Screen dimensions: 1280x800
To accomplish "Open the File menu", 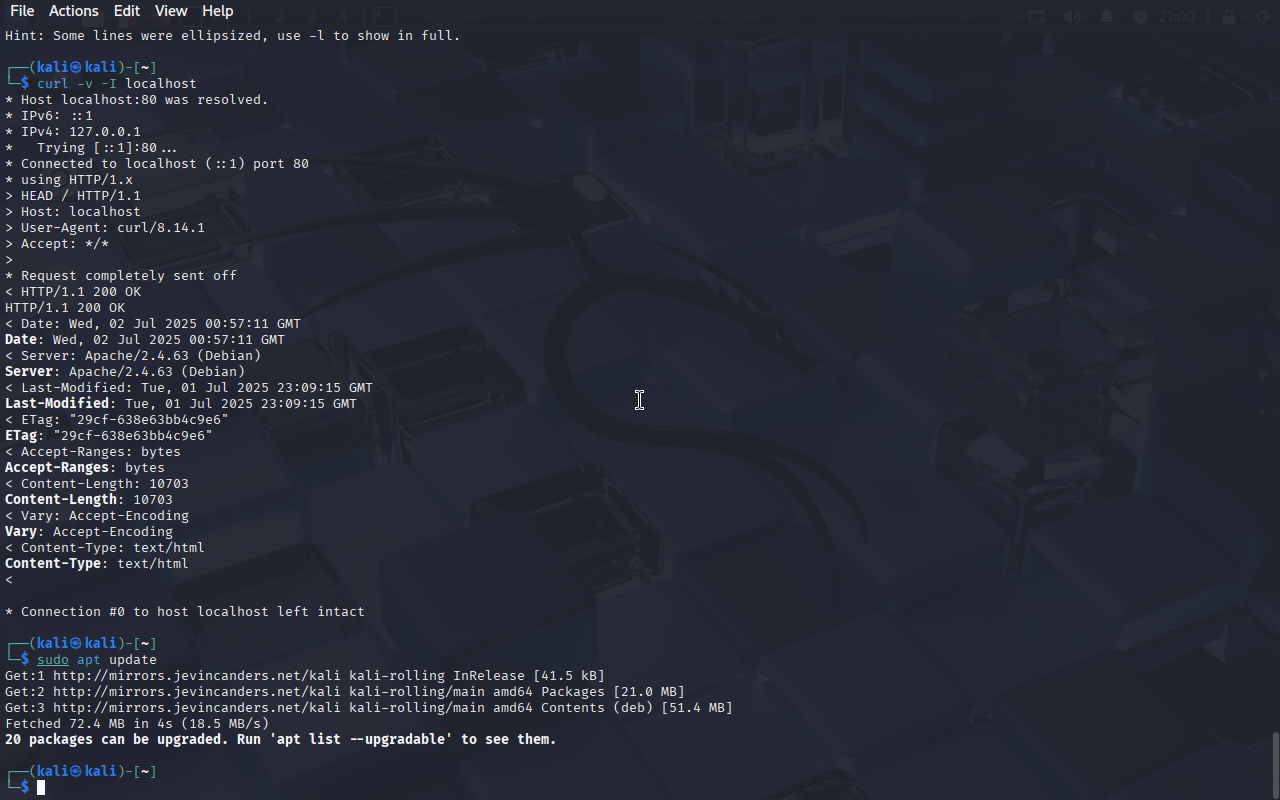I will click(22, 11).
